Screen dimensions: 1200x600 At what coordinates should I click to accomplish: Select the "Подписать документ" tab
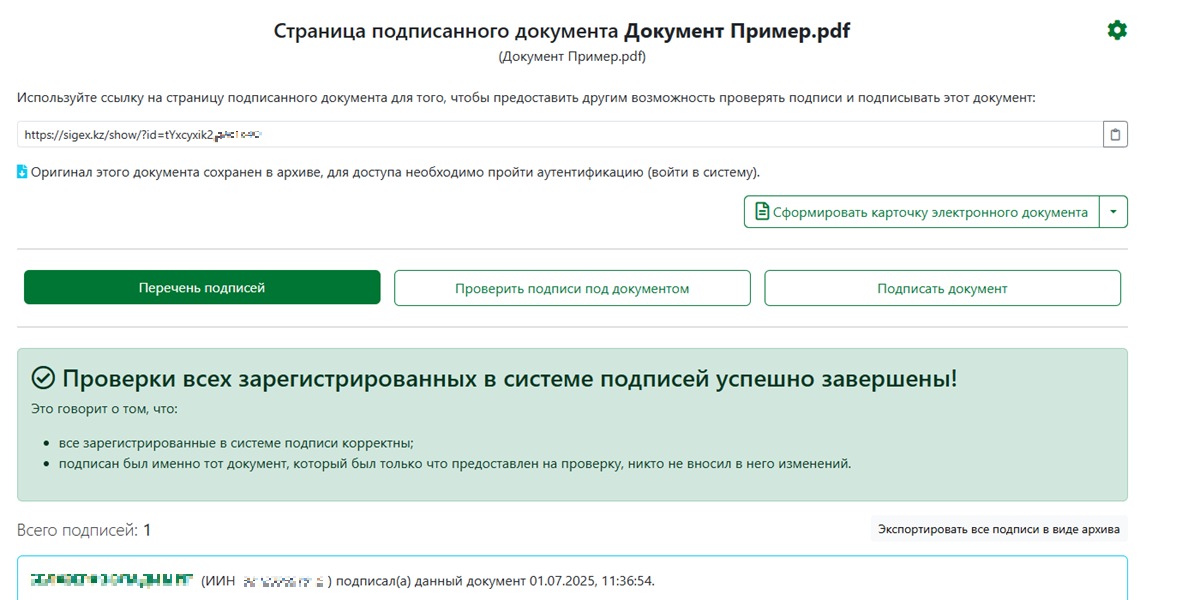click(x=942, y=288)
